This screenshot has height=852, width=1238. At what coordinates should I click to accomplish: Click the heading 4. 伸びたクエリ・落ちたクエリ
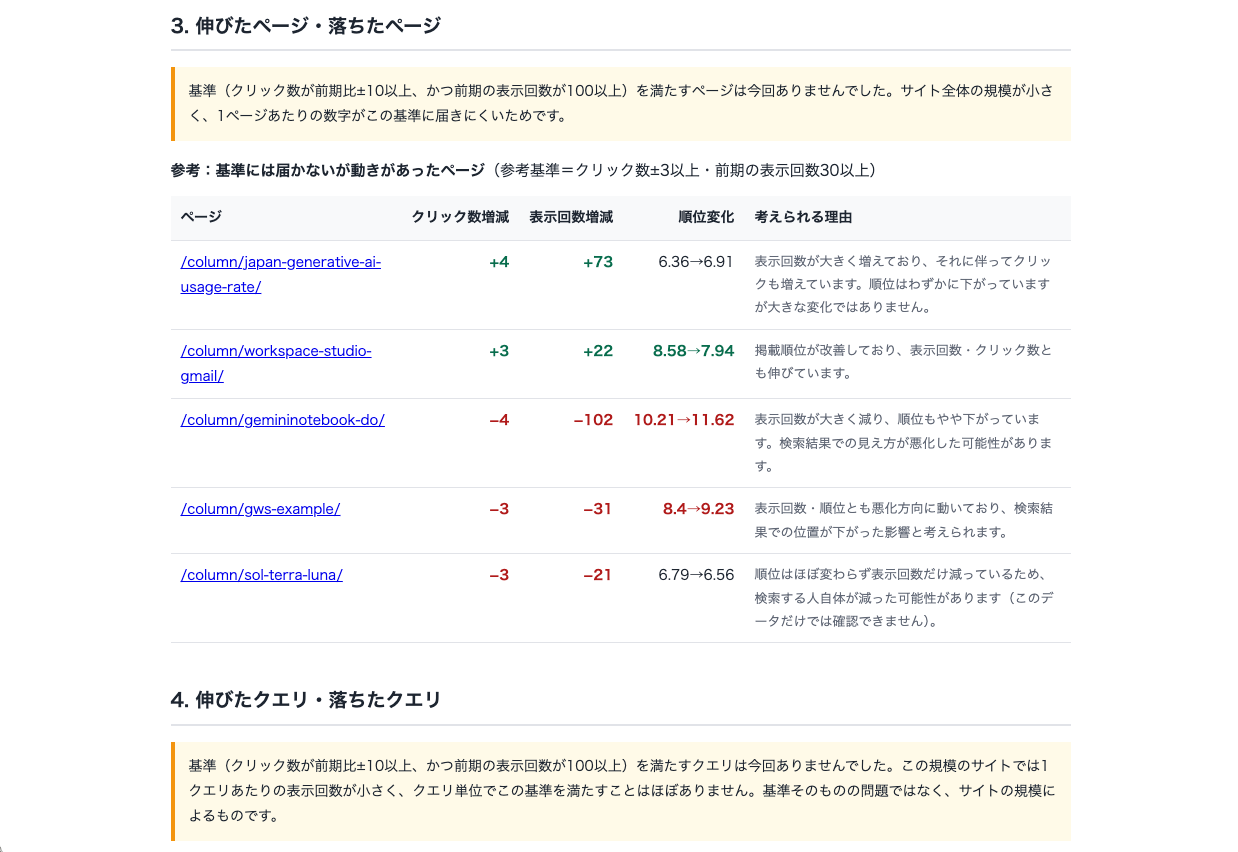[306, 700]
